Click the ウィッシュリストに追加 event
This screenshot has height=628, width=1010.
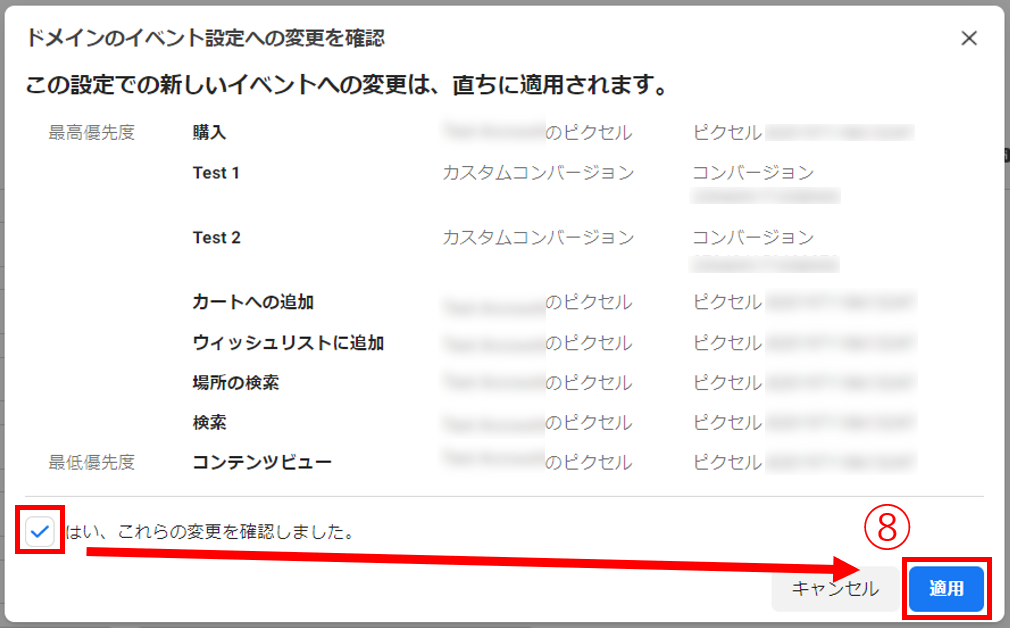click(288, 343)
